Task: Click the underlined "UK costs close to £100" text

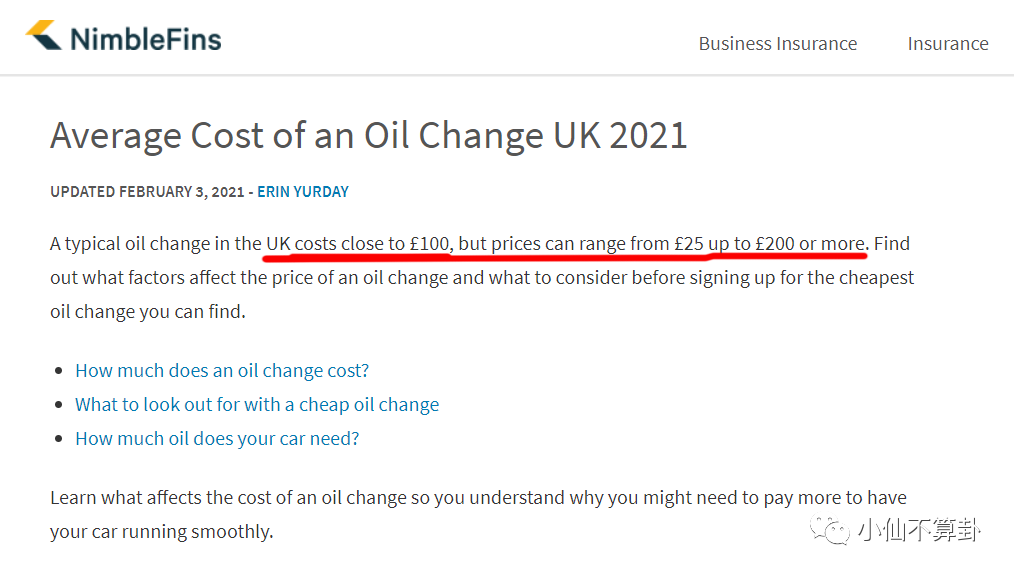Action: coord(358,243)
